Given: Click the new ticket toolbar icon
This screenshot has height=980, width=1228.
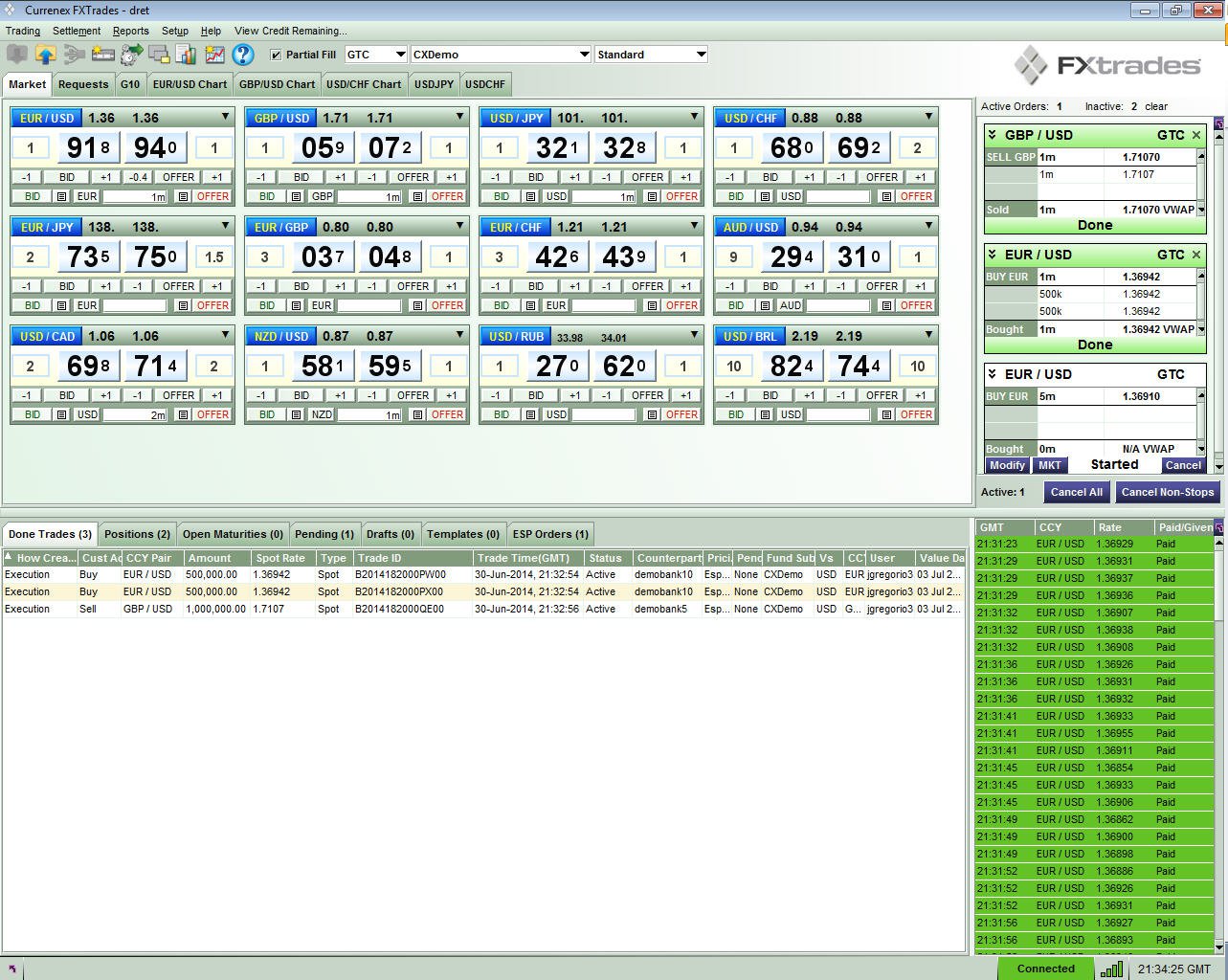Looking at the screenshot, I should [102, 55].
